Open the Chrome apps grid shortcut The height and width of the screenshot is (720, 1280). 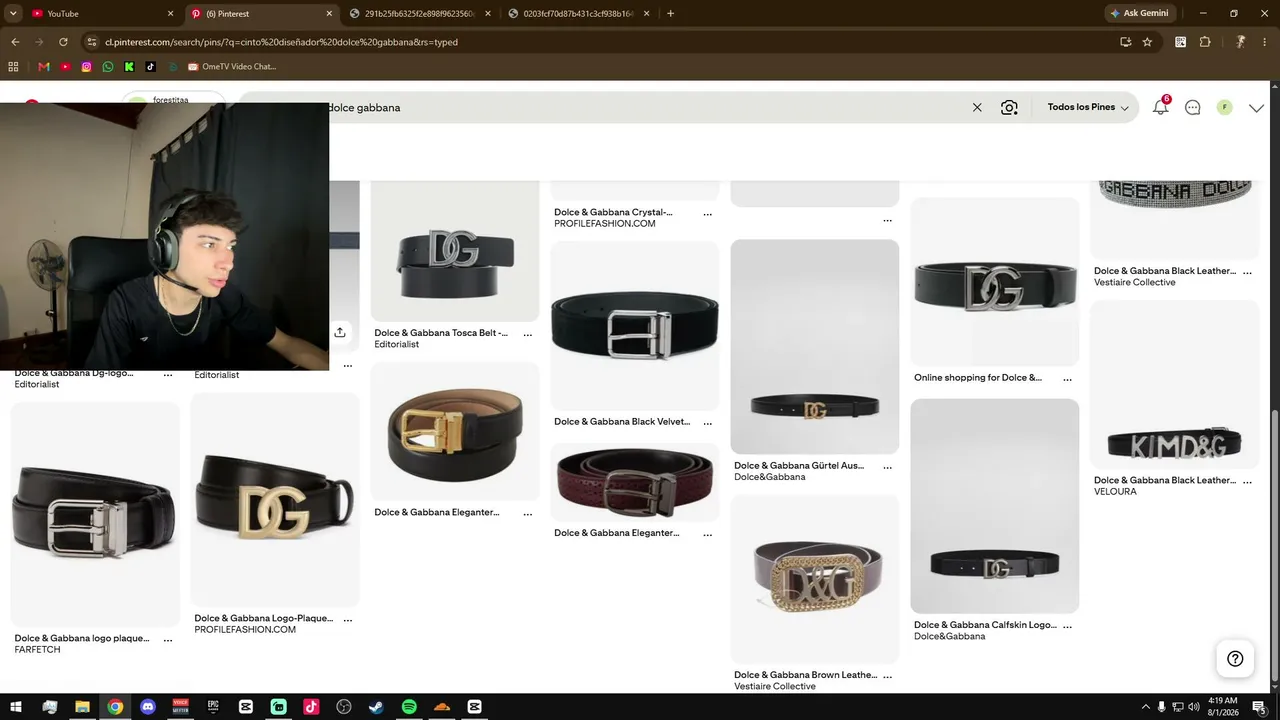13,67
